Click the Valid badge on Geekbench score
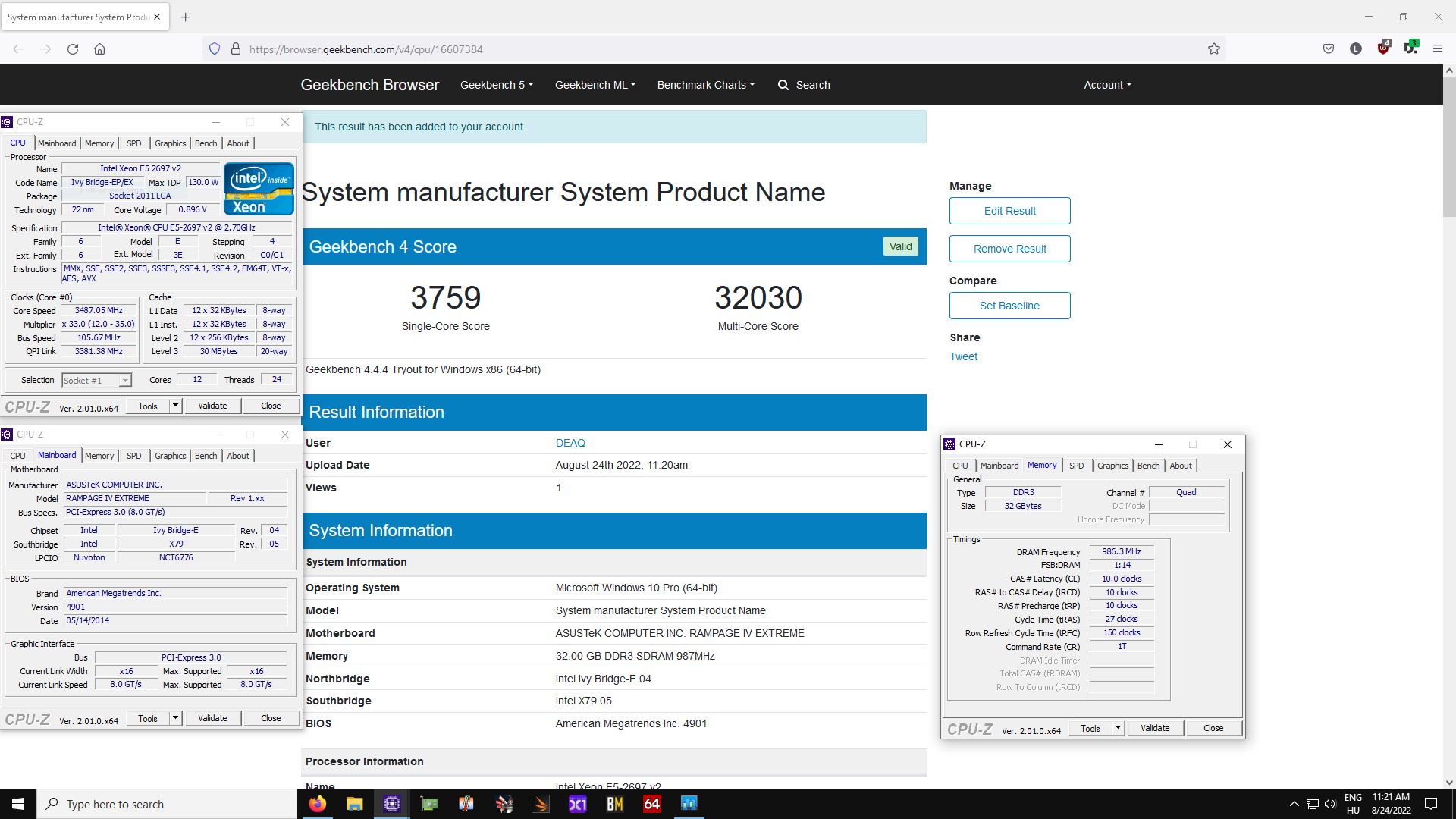Image resolution: width=1456 pixels, height=819 pixels. pyautogui.click(x=900, y=246)
